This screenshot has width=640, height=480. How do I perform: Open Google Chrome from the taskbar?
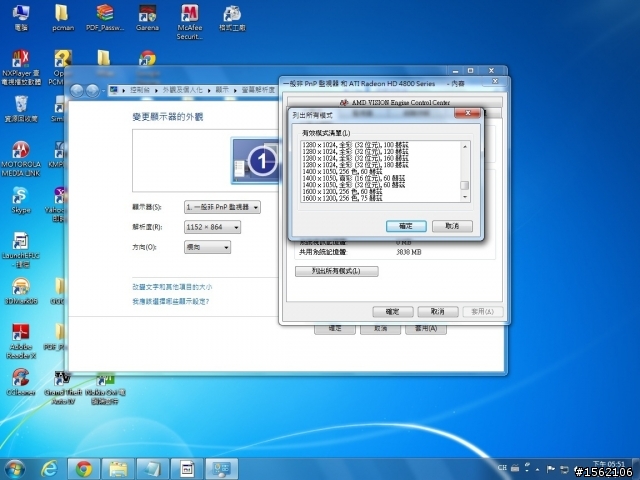pyautogui.click(x=84, y=469)
